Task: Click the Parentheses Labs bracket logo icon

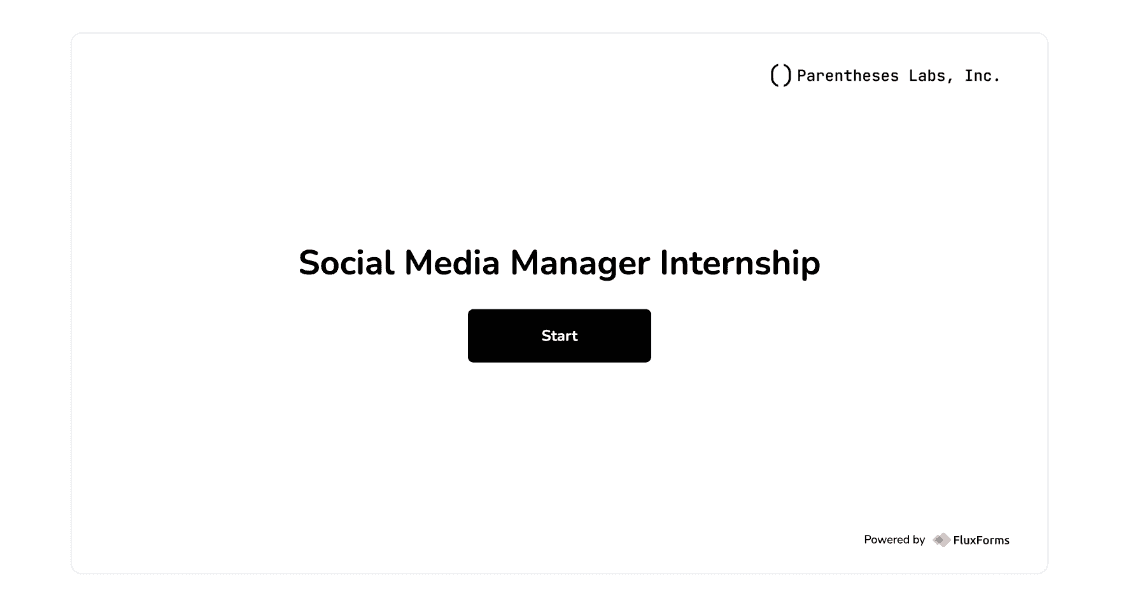Action: (x=781, y=75)
